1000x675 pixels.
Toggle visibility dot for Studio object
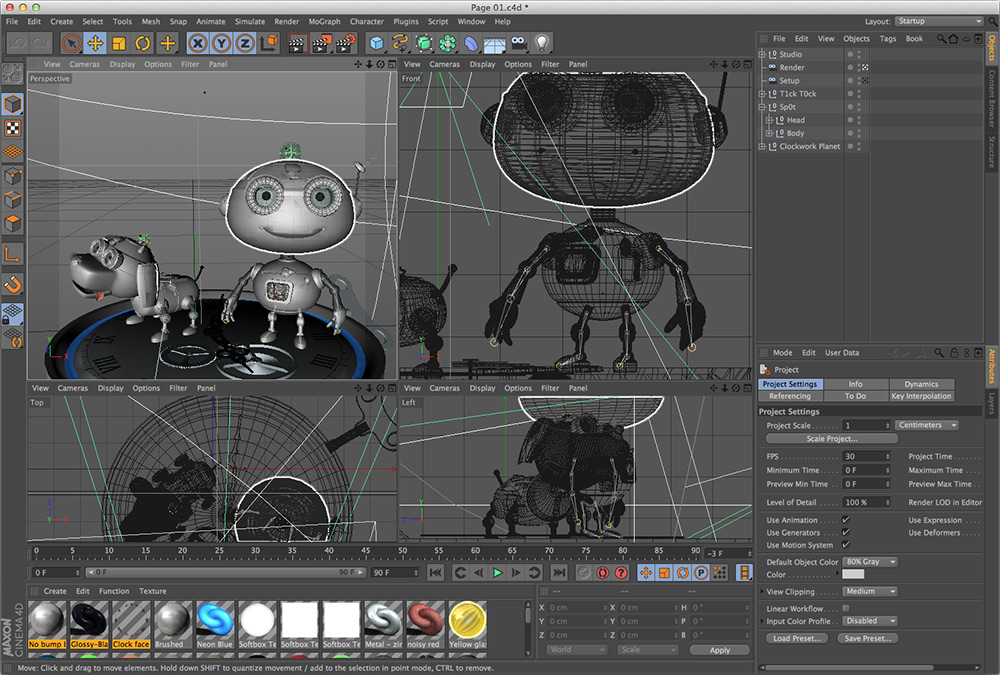(x=850, y=54)
